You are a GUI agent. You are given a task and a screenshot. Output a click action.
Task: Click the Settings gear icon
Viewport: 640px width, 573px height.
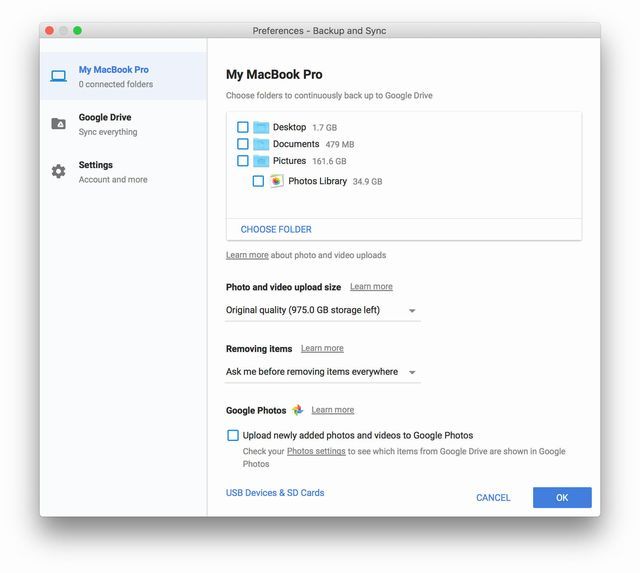click(59, 171)
